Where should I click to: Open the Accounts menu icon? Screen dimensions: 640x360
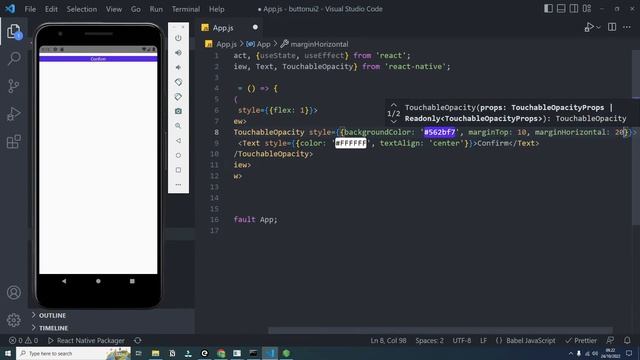point(13,292)
